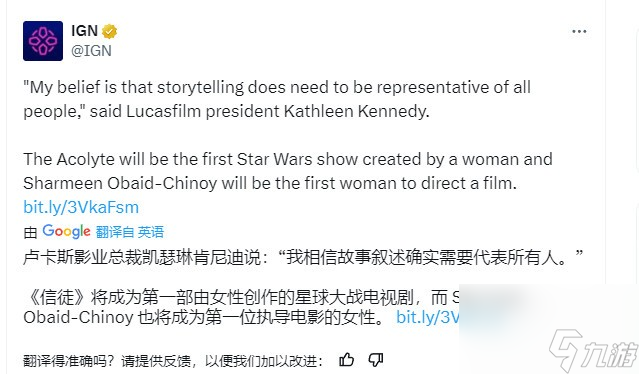
Task: Click the thumbs down translation feedback icon
Action: 375,360
